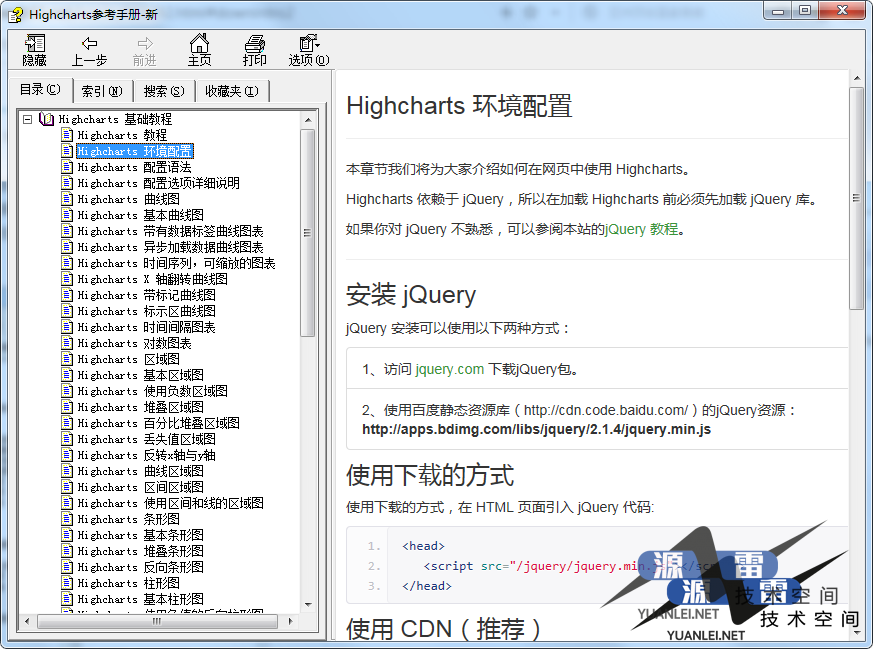Click the tree panel horizontal scrollbar thumb
Screen dimensions: 873x649
click(157, 621)
